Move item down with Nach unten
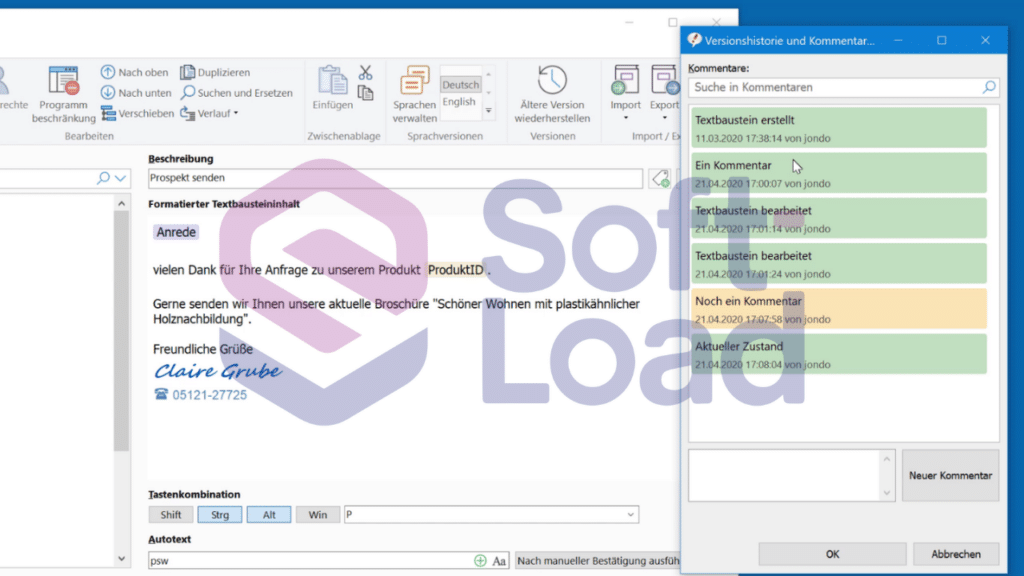Screen dimensions: 1024x576 [x=136, y=93]
